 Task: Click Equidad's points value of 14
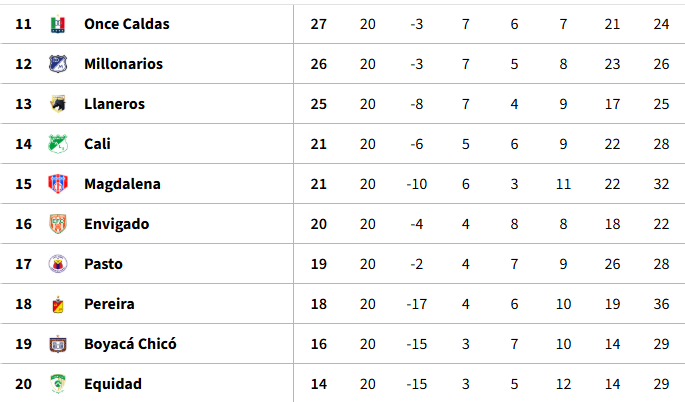point(319,384)
